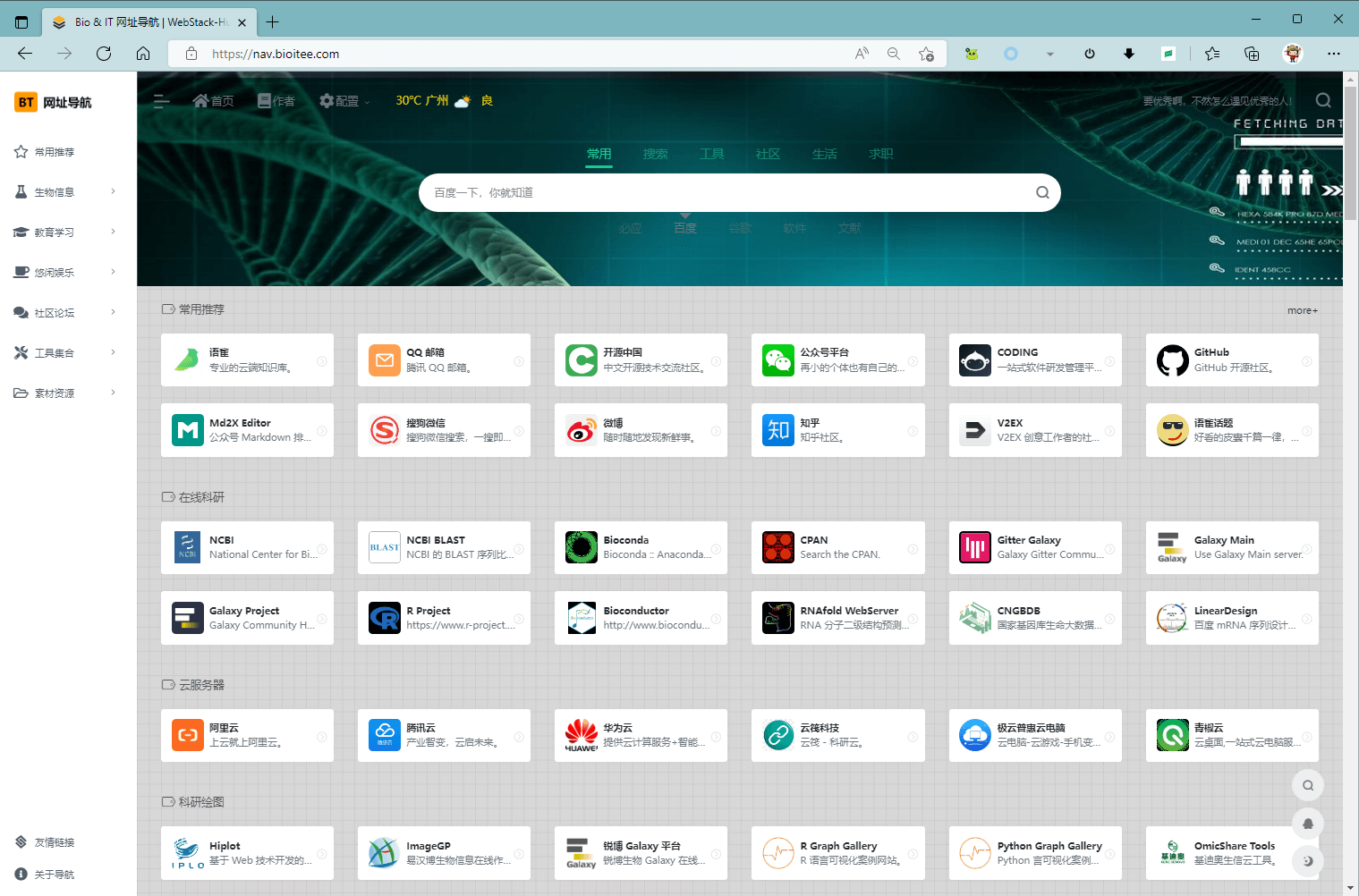Select the 社区 search tab
Image resolution: width=1359 pixels, height=896 pixels.
(x=769, y=154)
